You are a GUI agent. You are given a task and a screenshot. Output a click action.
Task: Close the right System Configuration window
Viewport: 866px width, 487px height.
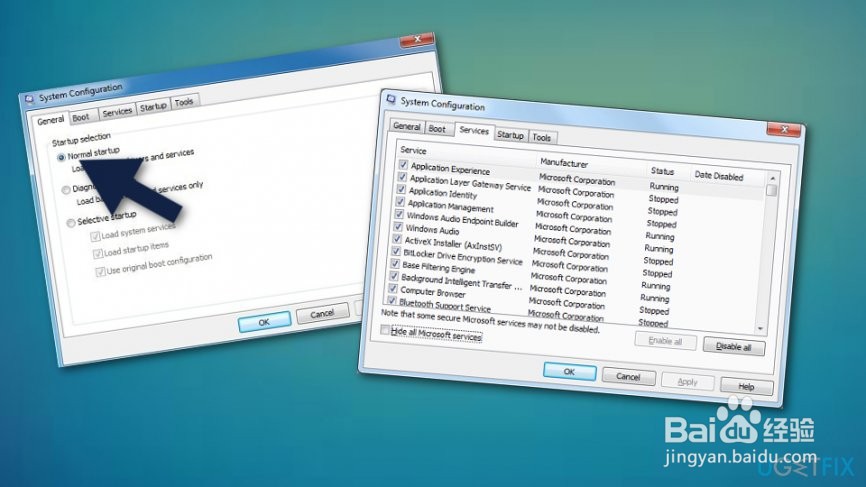(x=784, y=129)
